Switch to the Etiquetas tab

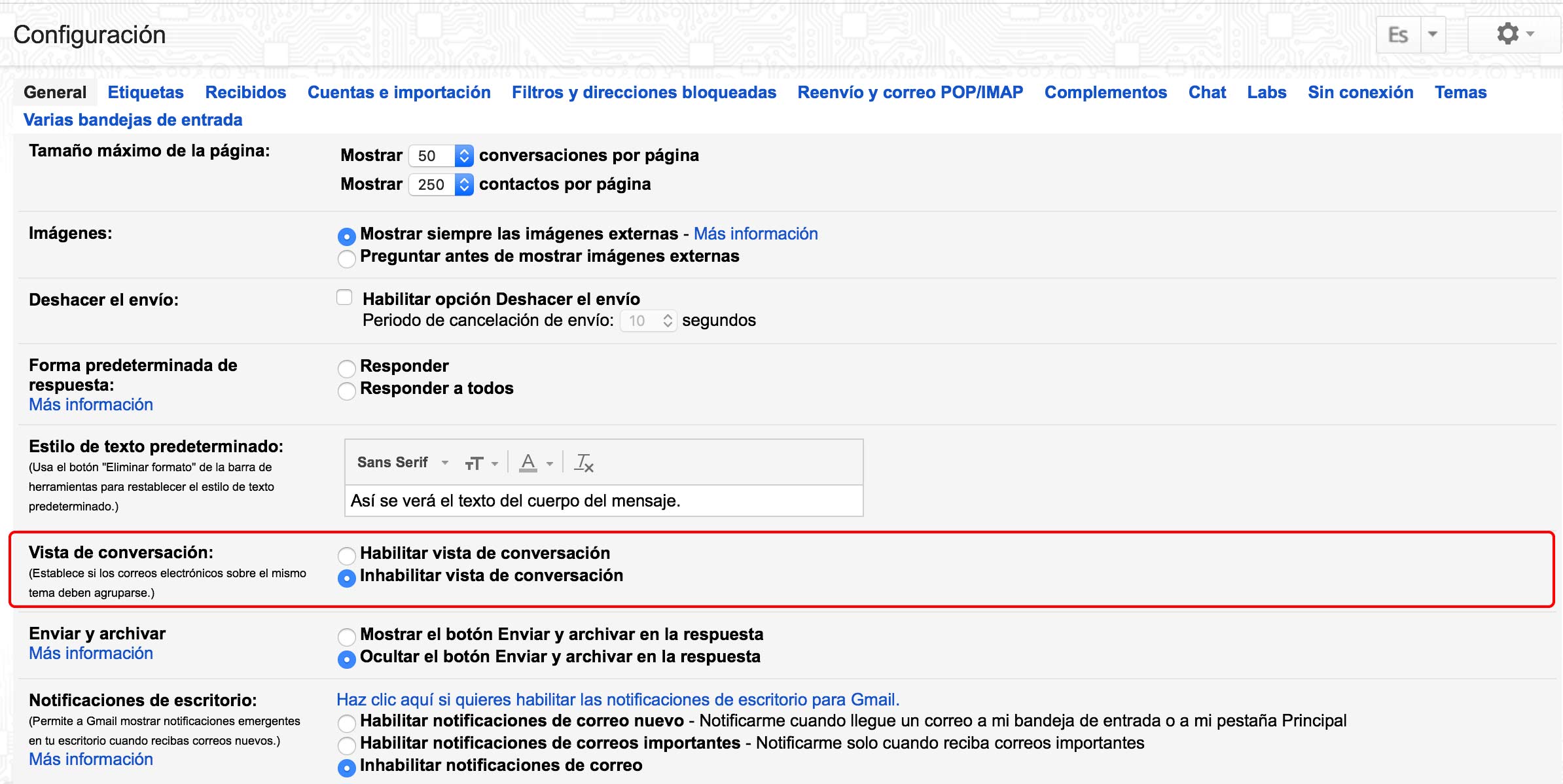145,92
